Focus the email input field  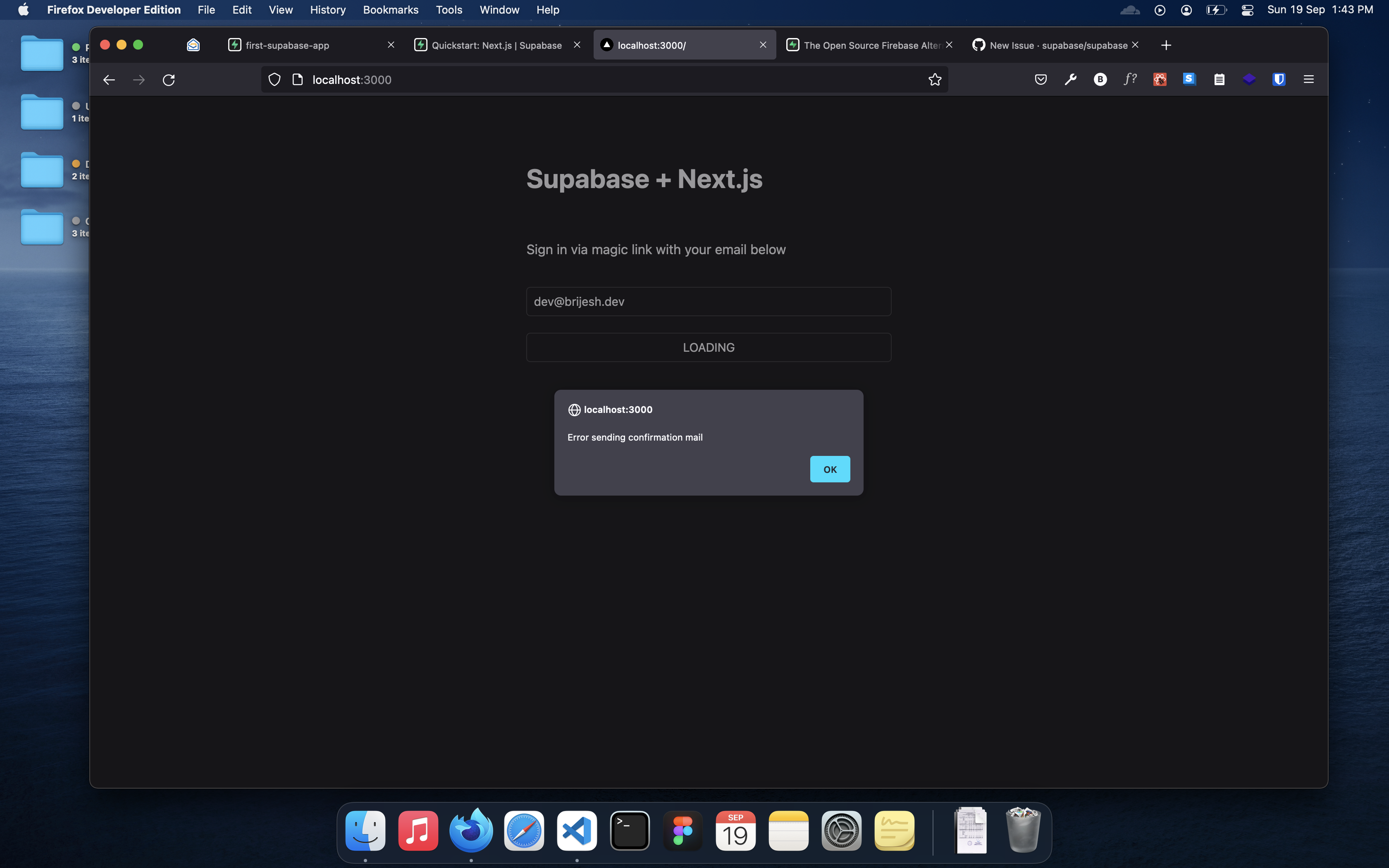point(708,301)
